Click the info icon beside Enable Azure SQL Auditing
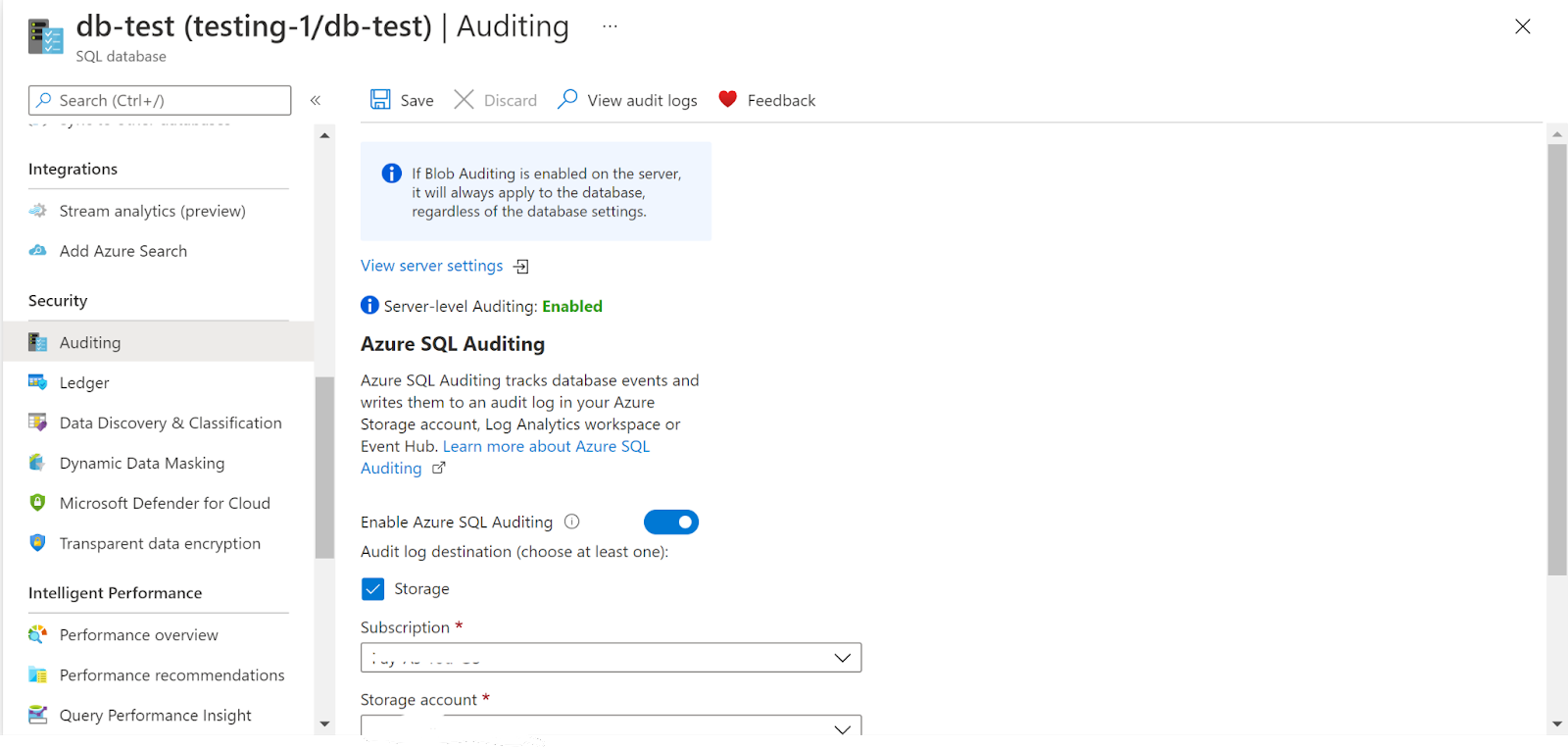This screenshot has width=1568, height=747. tap(572, 523)
